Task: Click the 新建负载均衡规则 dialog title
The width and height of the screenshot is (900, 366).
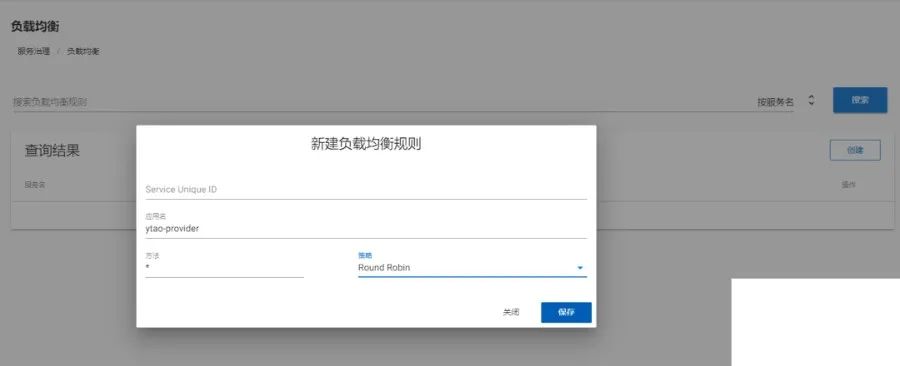Action: (x=366, y=144)
